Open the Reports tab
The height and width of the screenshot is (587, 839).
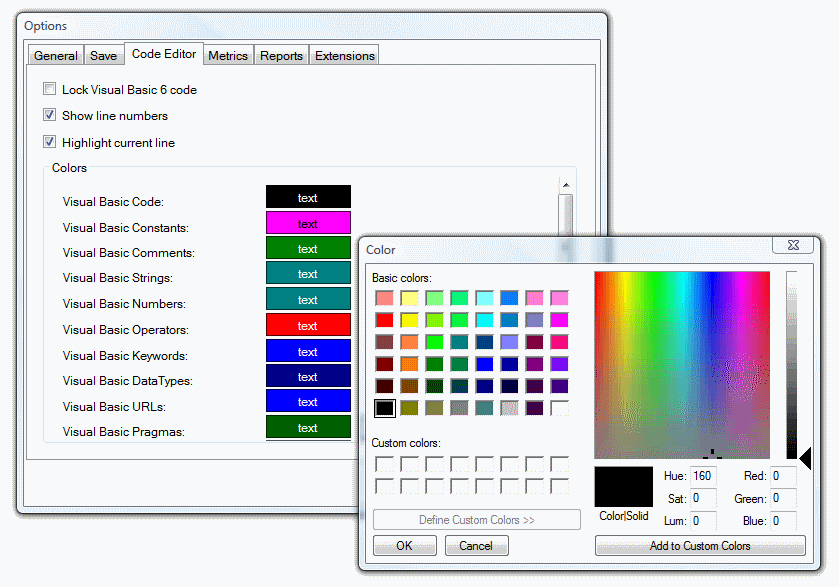281,56
